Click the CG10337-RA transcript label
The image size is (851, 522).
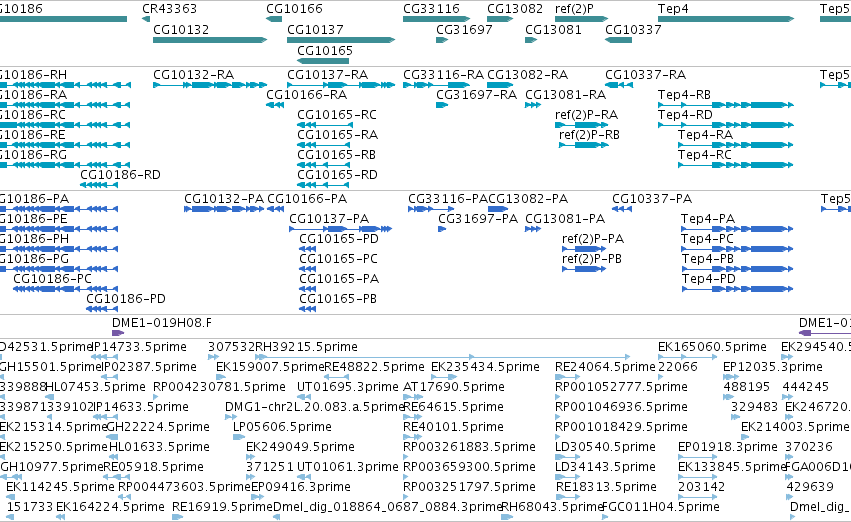click(x=645, y=74)
